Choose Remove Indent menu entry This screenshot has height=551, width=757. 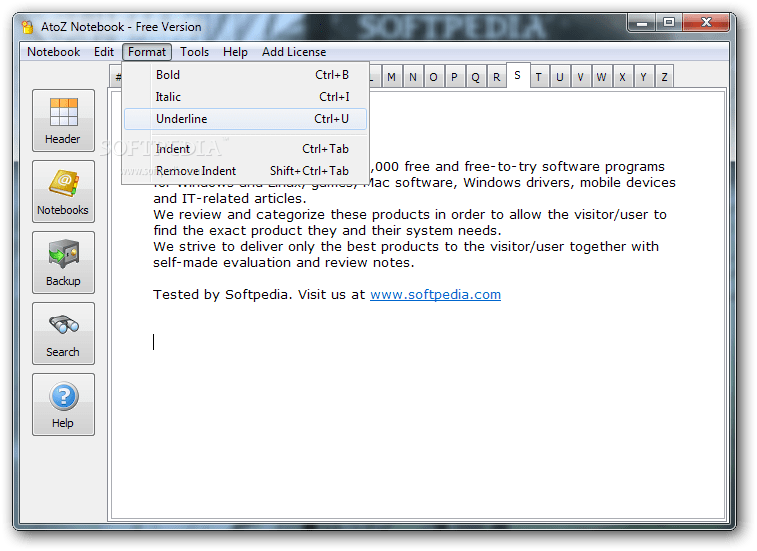point(245,171)
